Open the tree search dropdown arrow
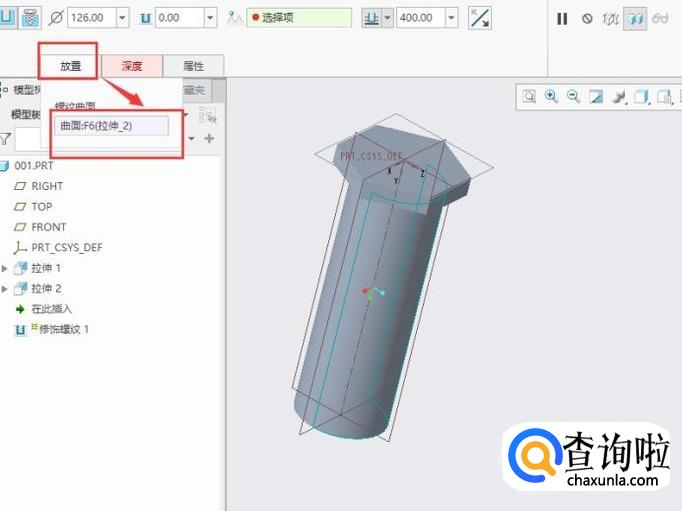The width and height of the screenshot is (682, 511). pyautogui.click(x=191, y=139)
